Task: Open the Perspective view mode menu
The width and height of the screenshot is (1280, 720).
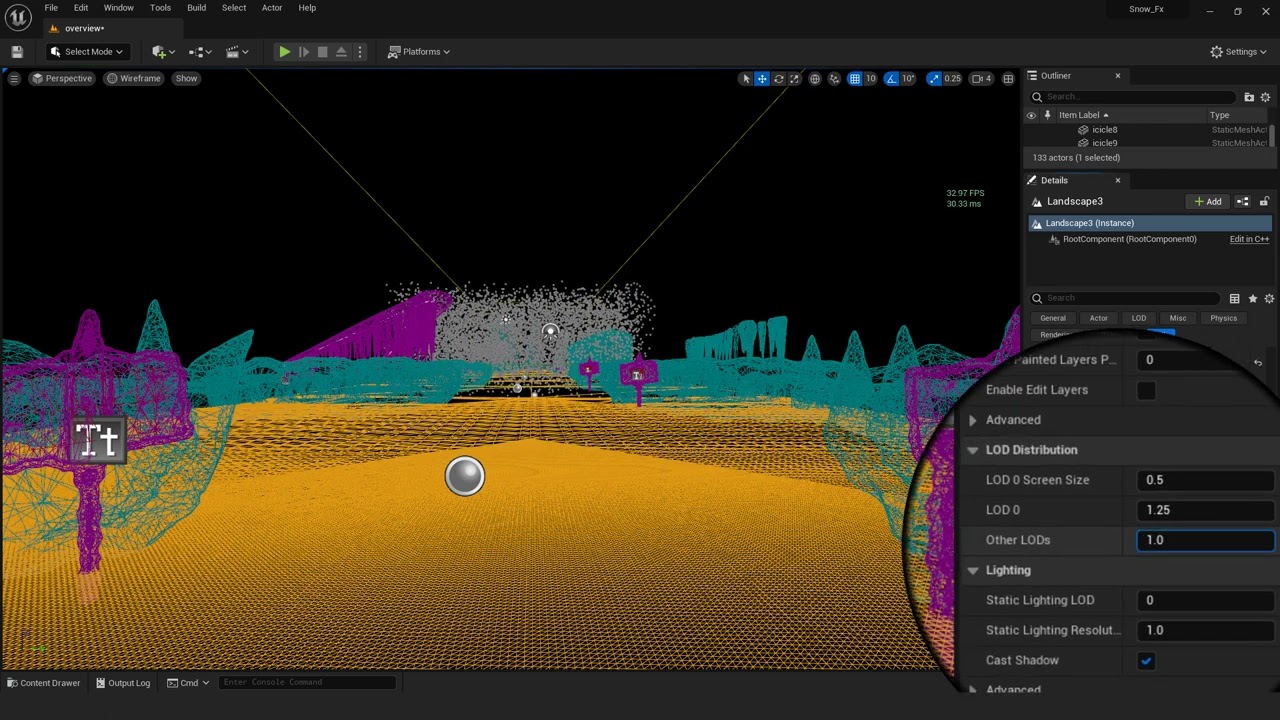Action: click(x=62, y=78)
